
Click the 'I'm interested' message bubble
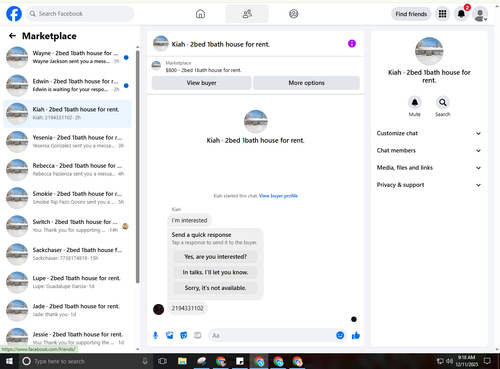189,220
